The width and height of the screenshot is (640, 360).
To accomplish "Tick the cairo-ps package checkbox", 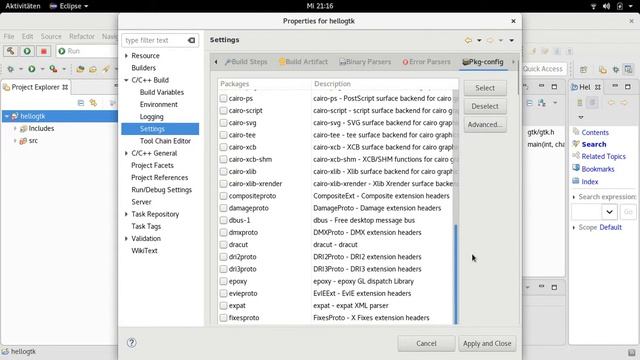I will pyautogui.click(x=223, y=98).
